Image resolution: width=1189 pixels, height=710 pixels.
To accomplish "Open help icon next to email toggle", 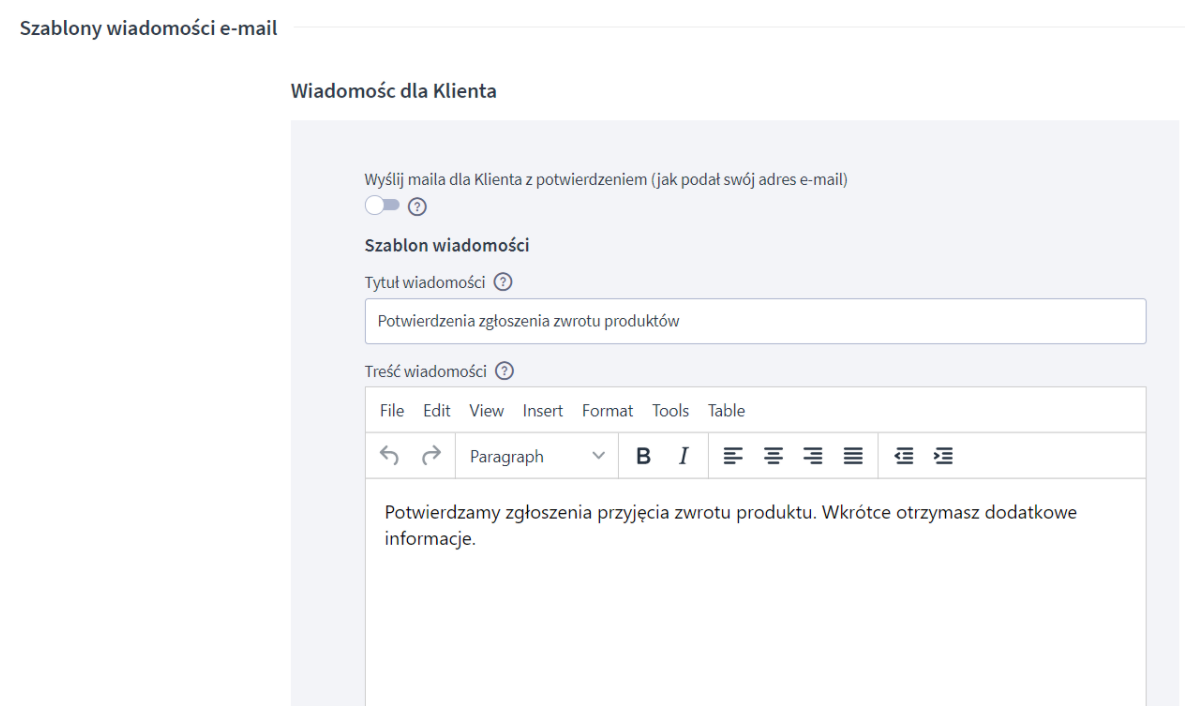I will coord(418,206).
